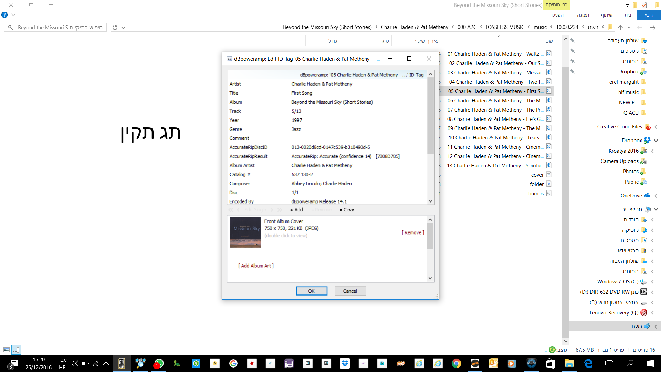Click the [Add Album Art] link
The height and width of the screenshot is (372, 661).
pyautogui.click(x=256, y=266)
